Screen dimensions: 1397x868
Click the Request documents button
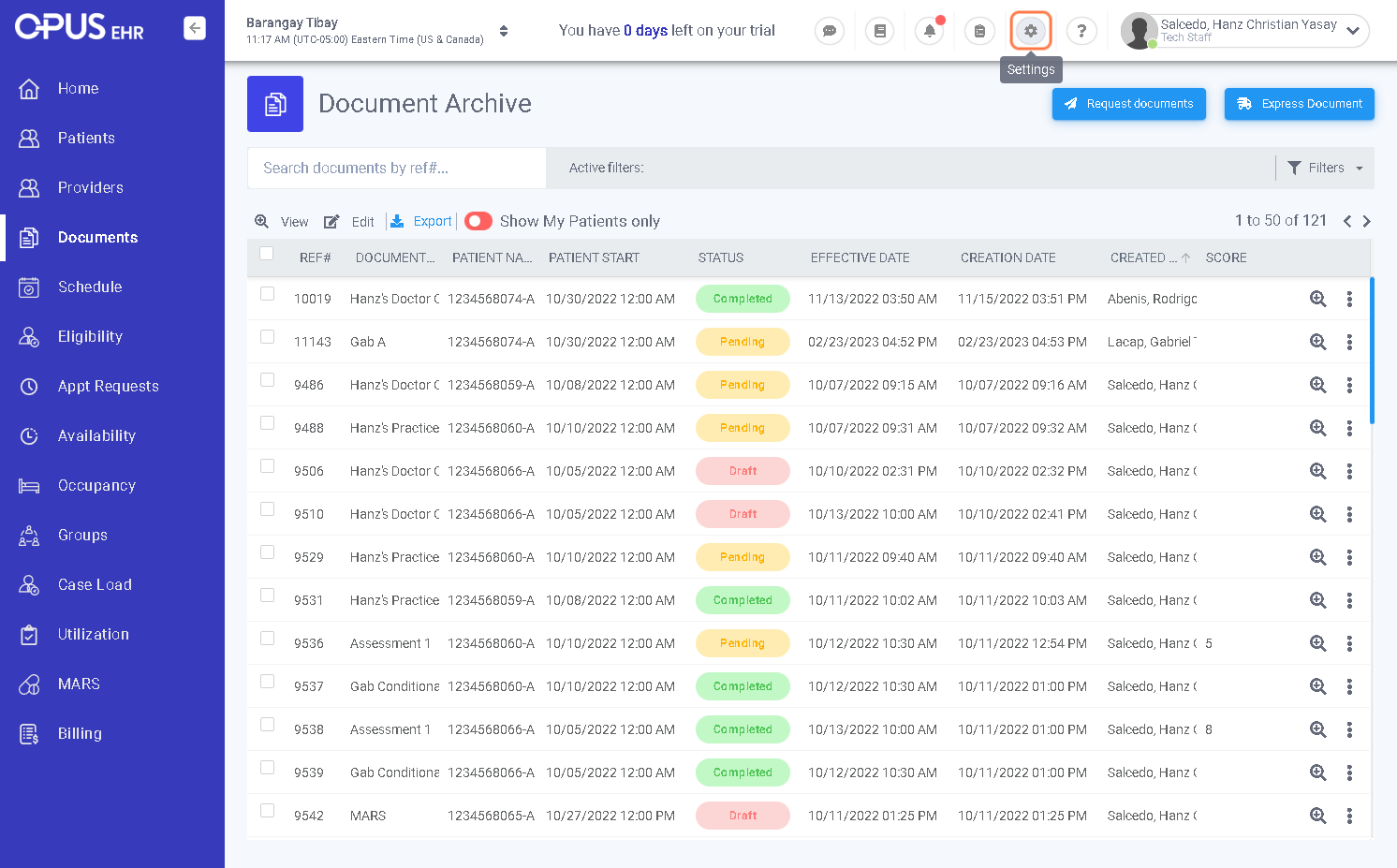pos(1128,104)
